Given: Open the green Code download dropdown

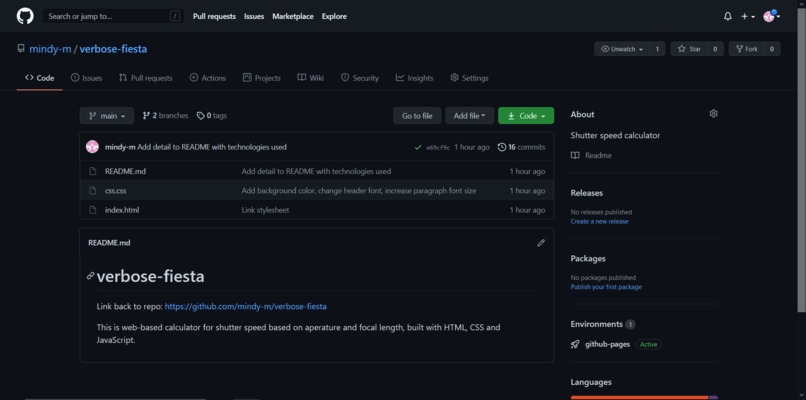Looking at the screenshot, I should pos(526,116).
